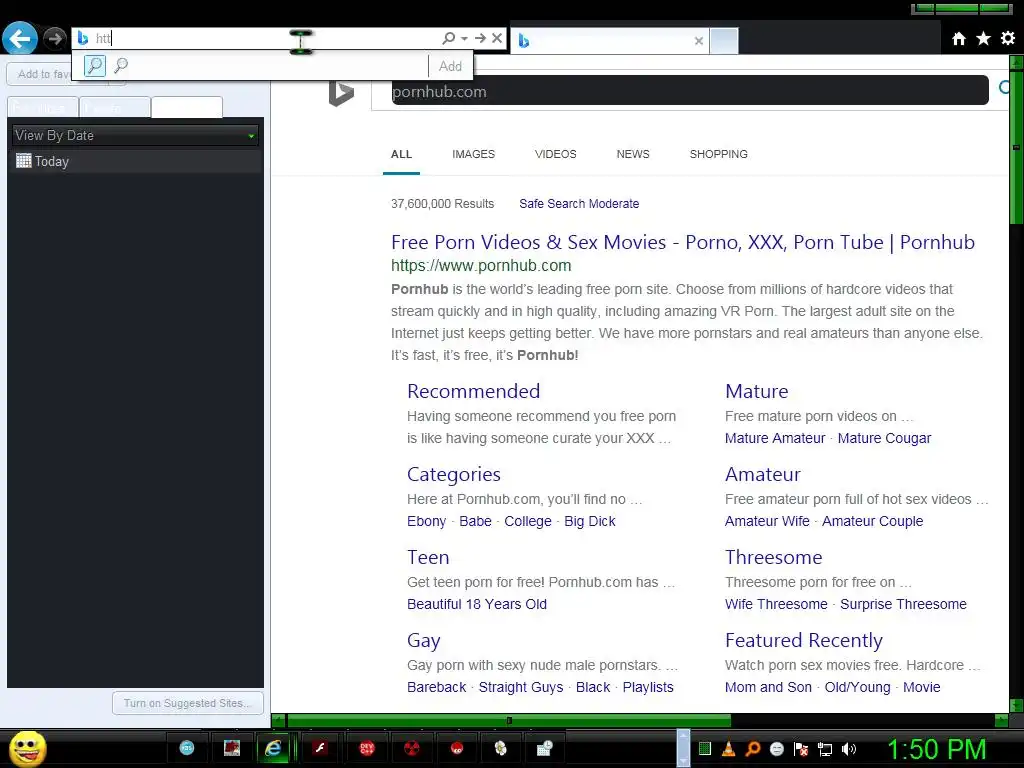Click Turn on Suggested Sites button
Screen dimensions: 1024x768
[187, 703]
